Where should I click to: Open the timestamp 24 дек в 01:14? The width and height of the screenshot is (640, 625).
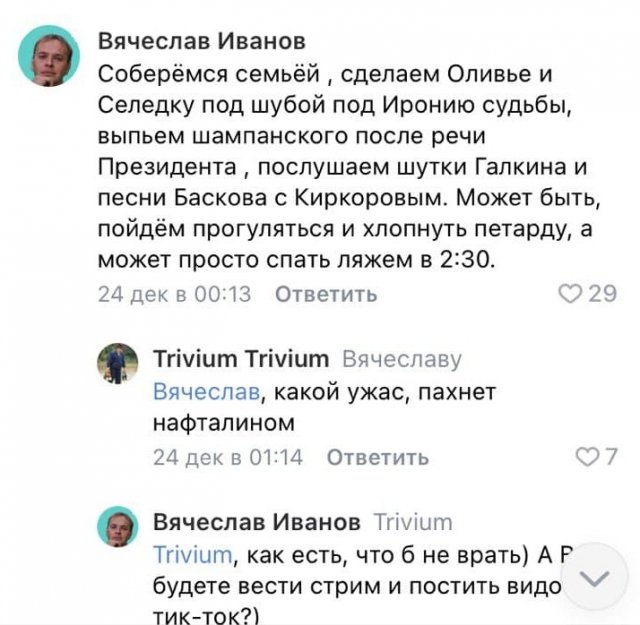(228, 457)
